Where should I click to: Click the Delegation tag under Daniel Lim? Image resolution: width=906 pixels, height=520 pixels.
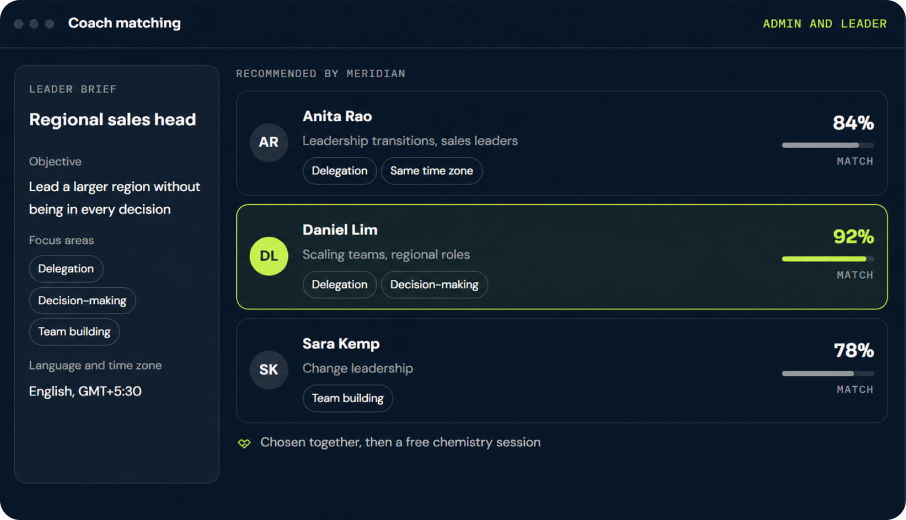(340, 285)
